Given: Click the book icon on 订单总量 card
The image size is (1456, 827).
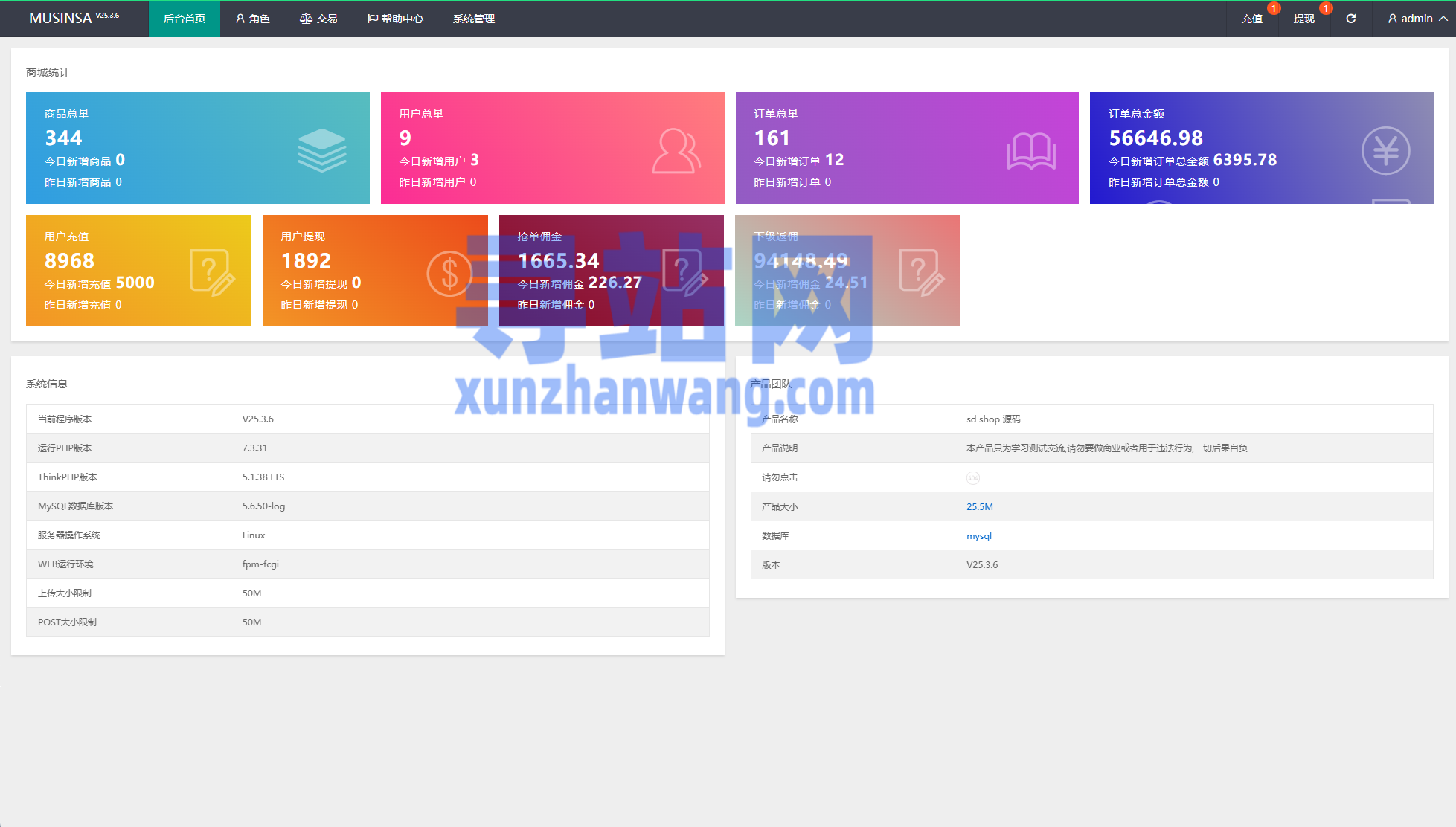Looking at the screenshot, I should coord(1031,151).
